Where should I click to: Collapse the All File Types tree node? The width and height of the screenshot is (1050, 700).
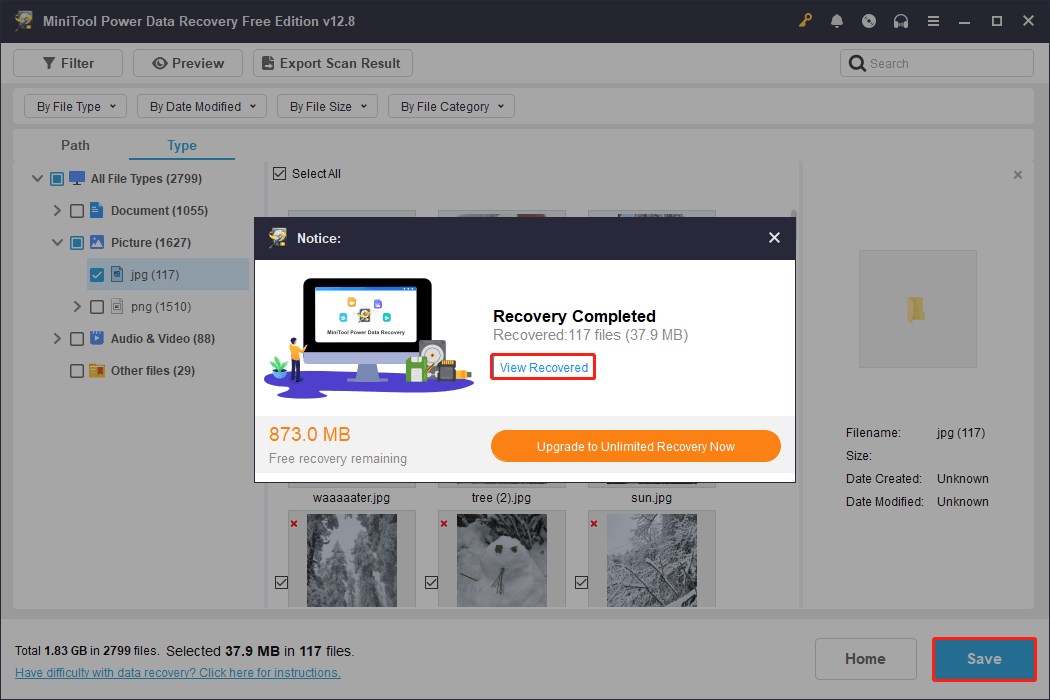38,178
